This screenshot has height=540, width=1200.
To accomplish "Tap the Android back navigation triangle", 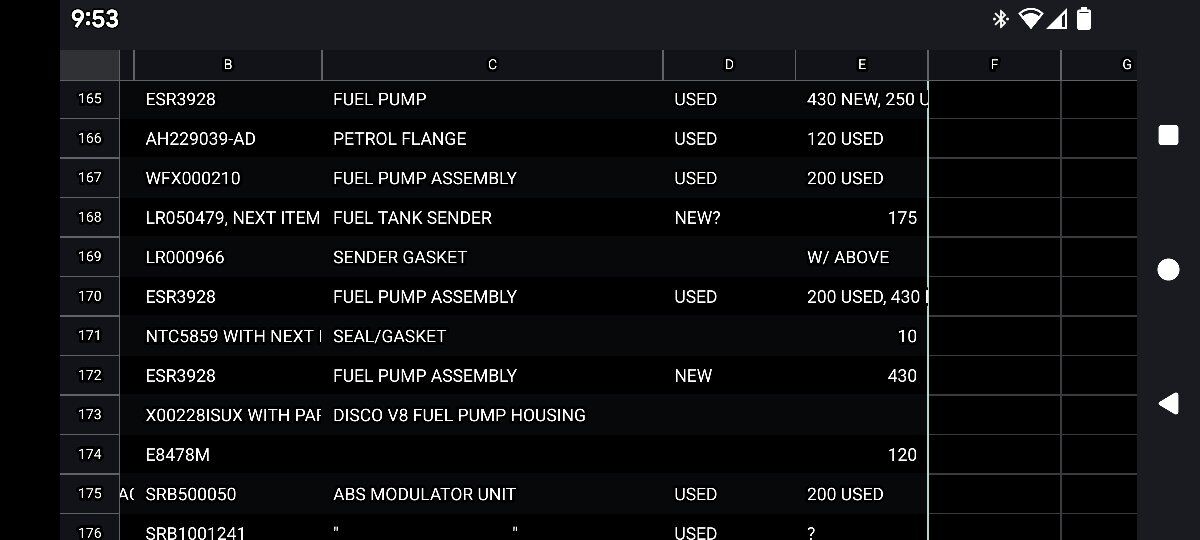I will pos(1168,403).
